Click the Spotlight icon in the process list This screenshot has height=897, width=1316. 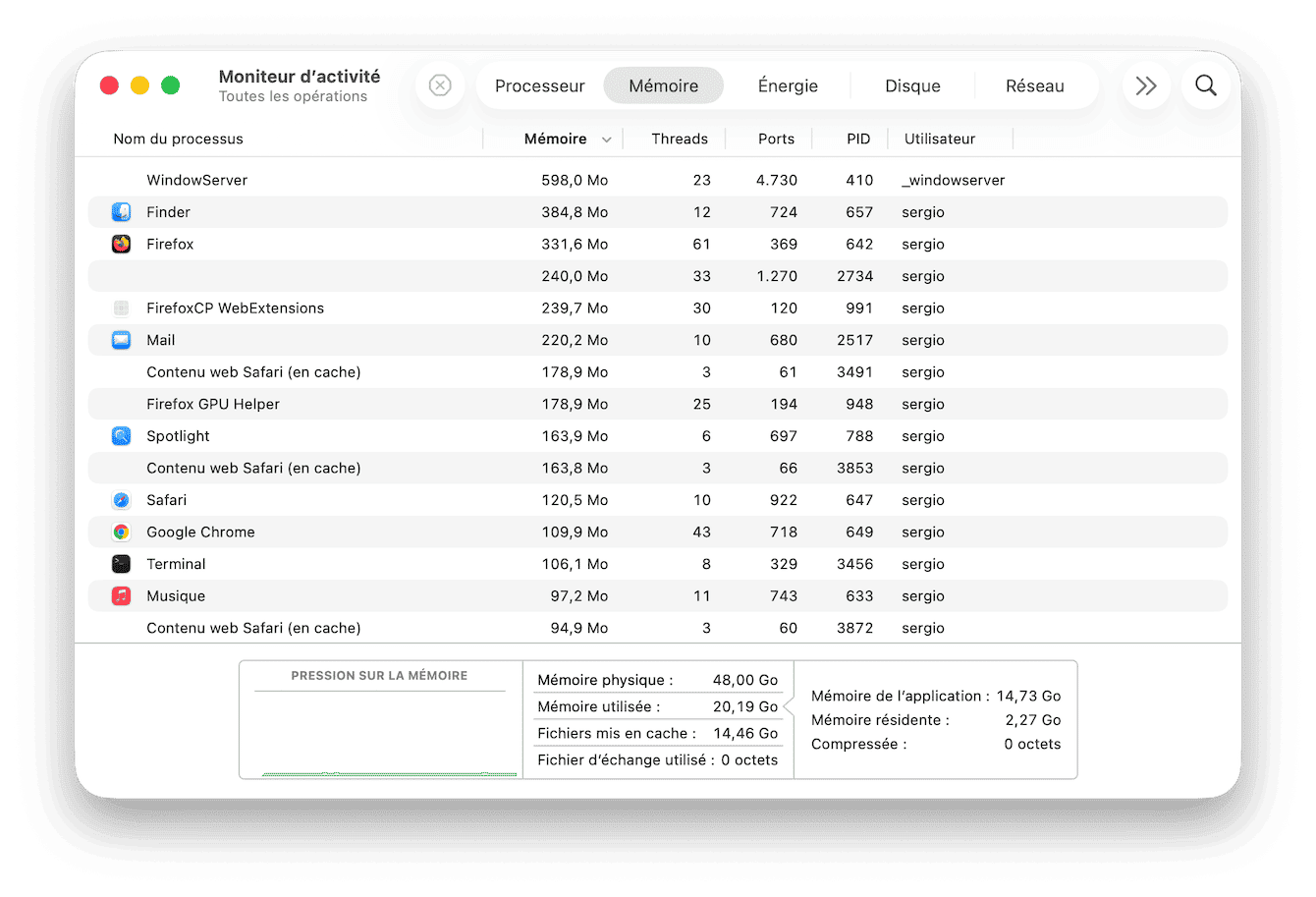pyautogui.click(x=120, y=435)
